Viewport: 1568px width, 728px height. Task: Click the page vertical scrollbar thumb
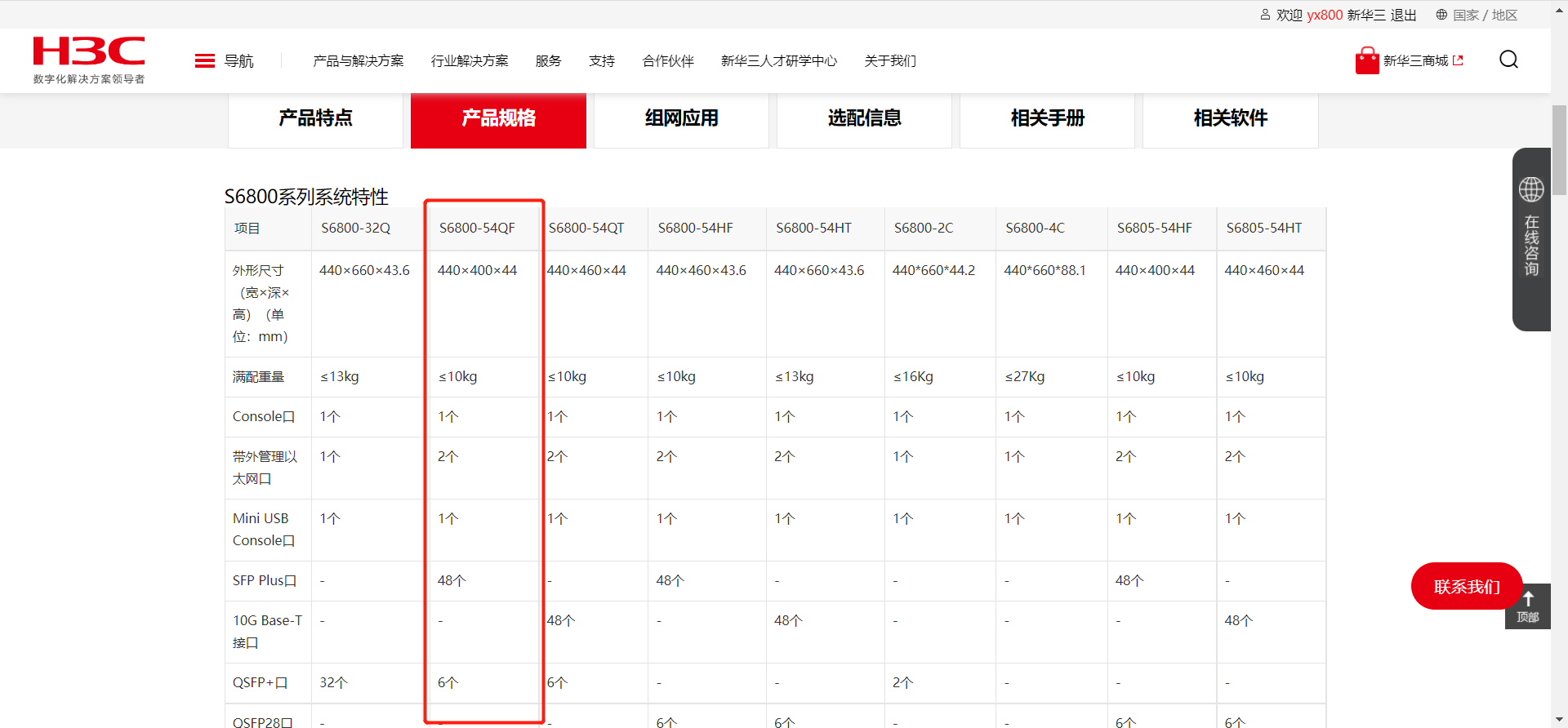point(1560,150)
